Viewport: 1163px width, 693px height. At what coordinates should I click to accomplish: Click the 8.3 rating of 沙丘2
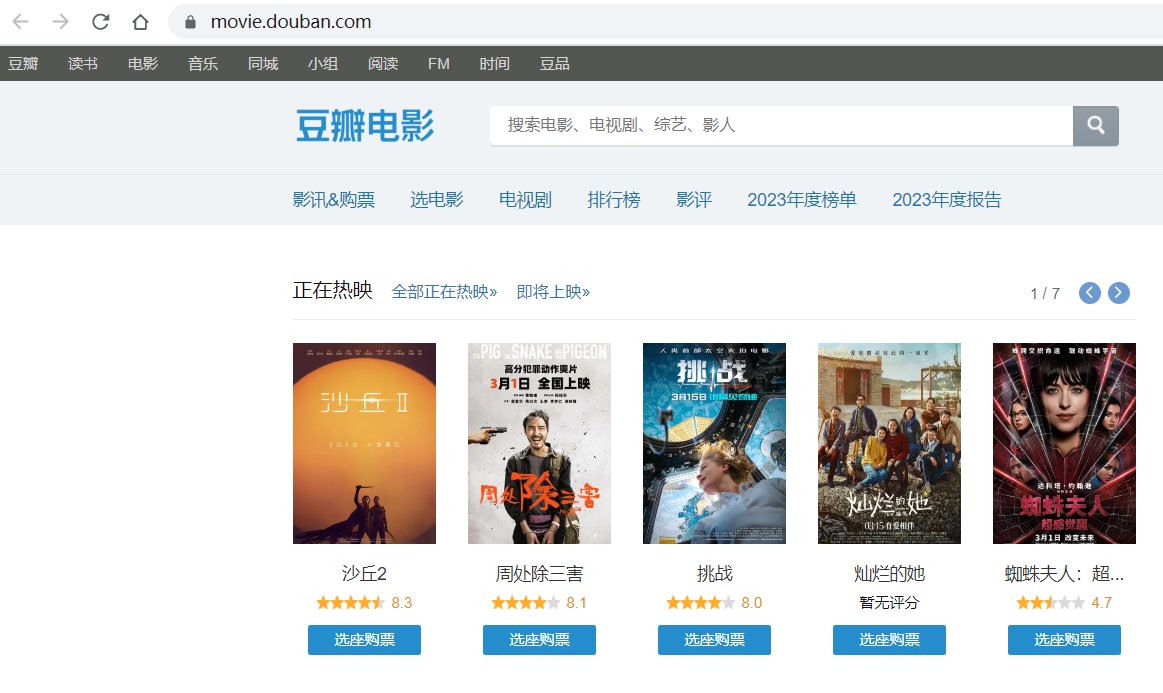[x=402, y=602]
